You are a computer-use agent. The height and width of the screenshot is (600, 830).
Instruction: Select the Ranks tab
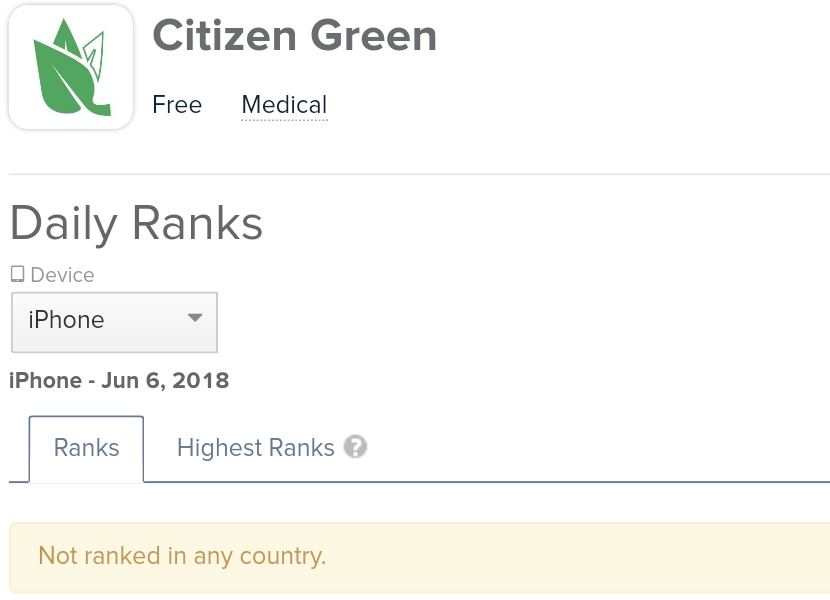click(x=86, y=448)
